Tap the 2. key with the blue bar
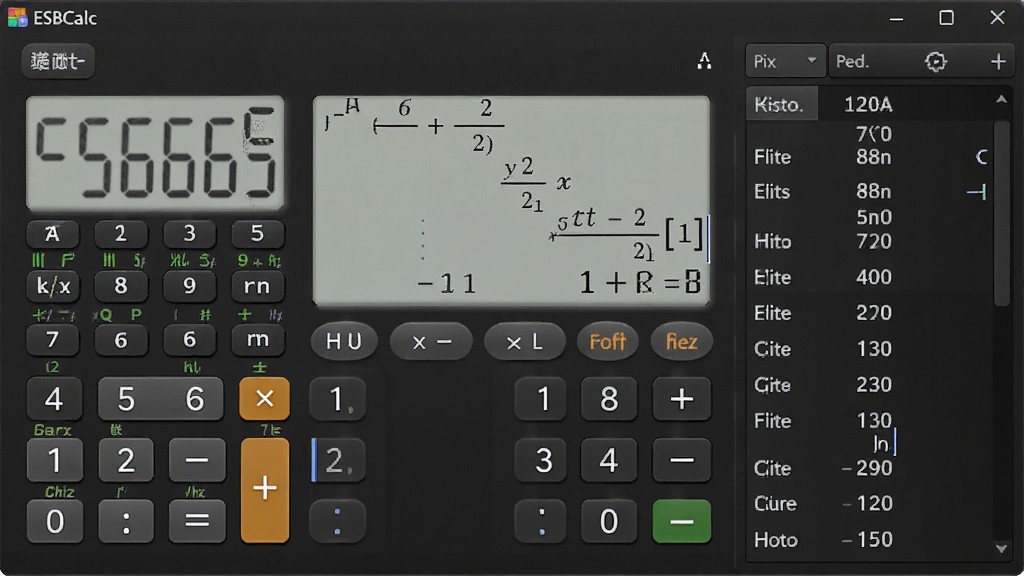This screenshot has width=1024, height=576. [338, 460]
